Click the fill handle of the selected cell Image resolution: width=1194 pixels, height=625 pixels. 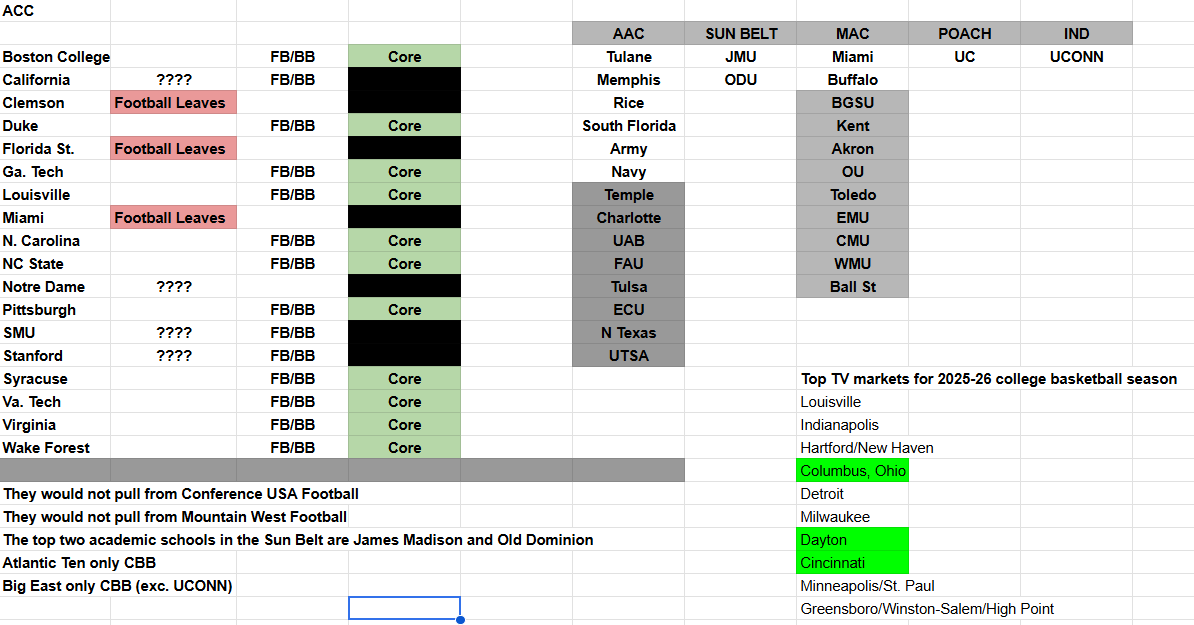tap(460, 620)
